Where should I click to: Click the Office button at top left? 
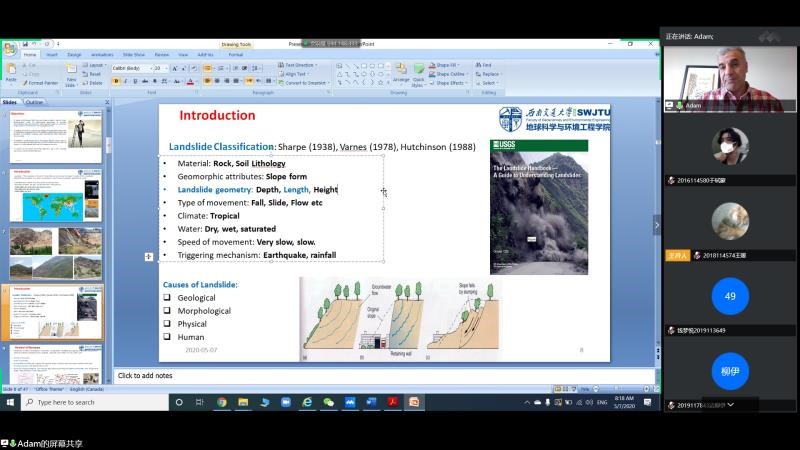[9, 47]
